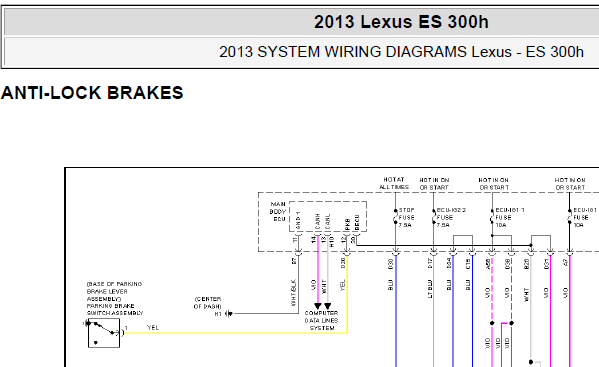Click the 'D30' connector label
The width and height of the screenshot is (599, 367).
pos(390,263)
